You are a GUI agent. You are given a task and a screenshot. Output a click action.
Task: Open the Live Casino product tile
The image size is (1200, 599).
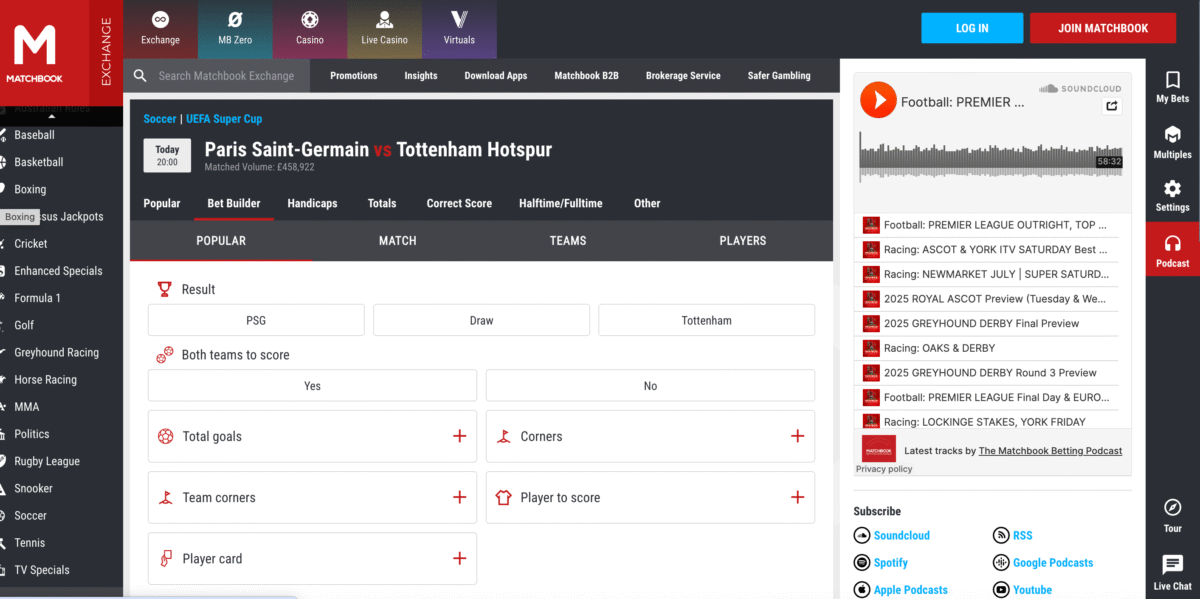tap(385, 29)
